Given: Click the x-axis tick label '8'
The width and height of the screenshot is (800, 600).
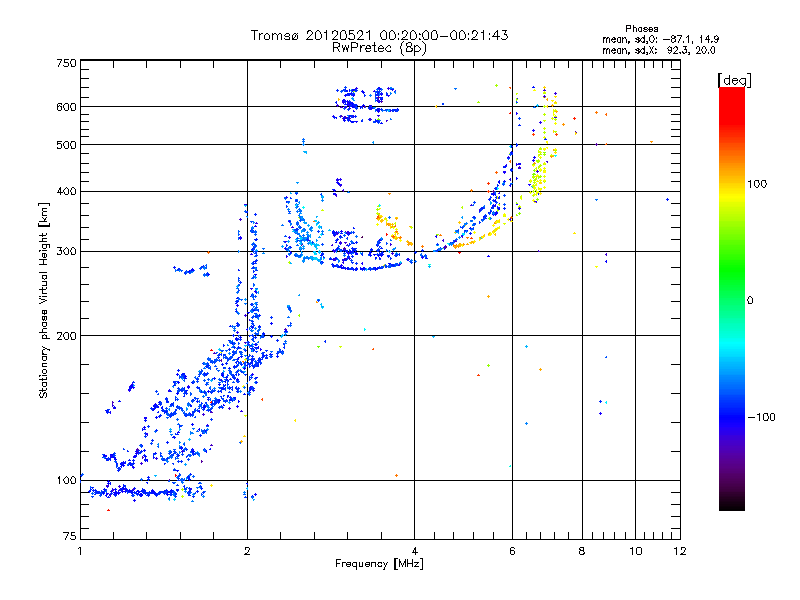Looking at the screenshot, I should point(582,551).
